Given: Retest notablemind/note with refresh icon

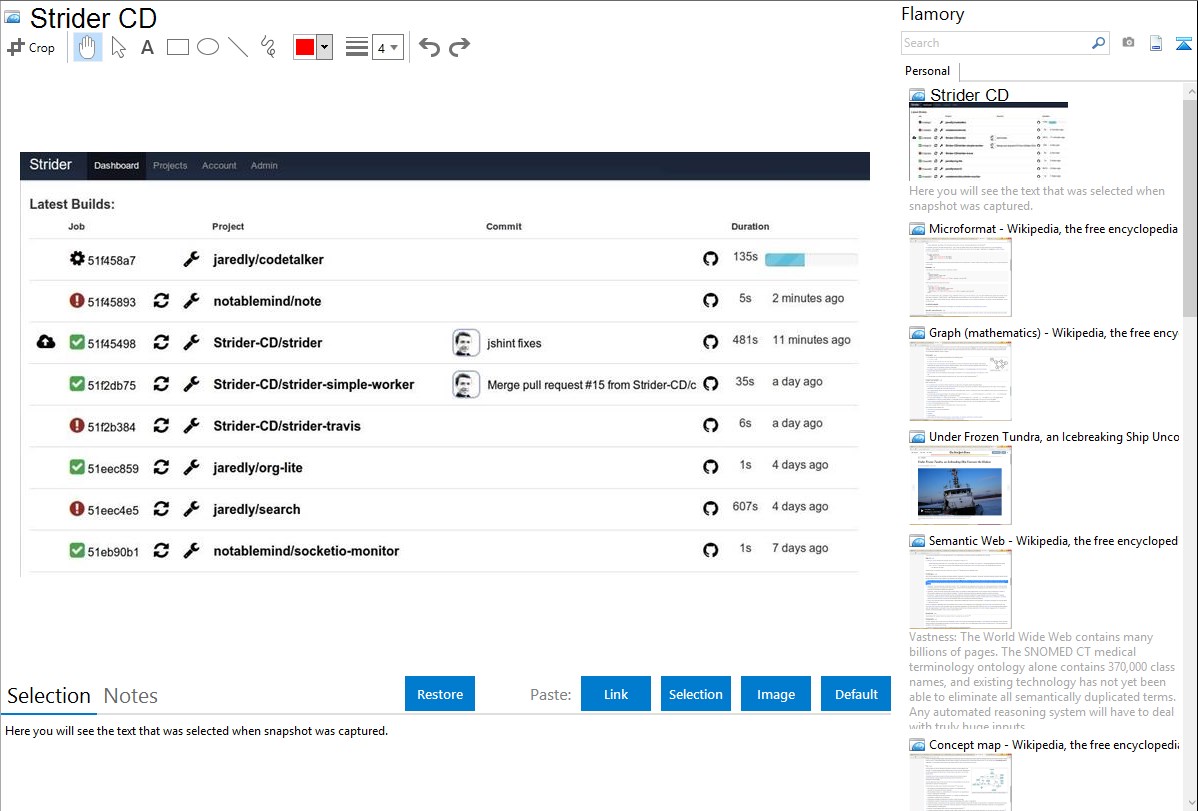Looking at the screenshot, I should pyautogui.click(x=160, y=300).
